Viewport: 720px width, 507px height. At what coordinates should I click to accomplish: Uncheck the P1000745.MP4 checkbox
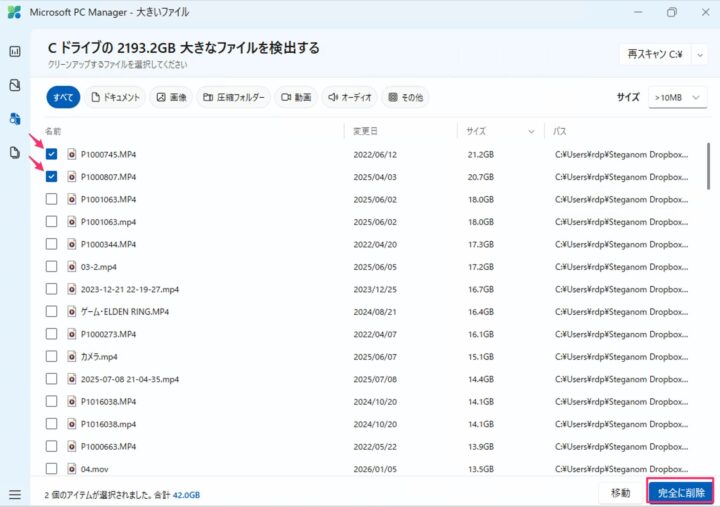coord(51,154)
